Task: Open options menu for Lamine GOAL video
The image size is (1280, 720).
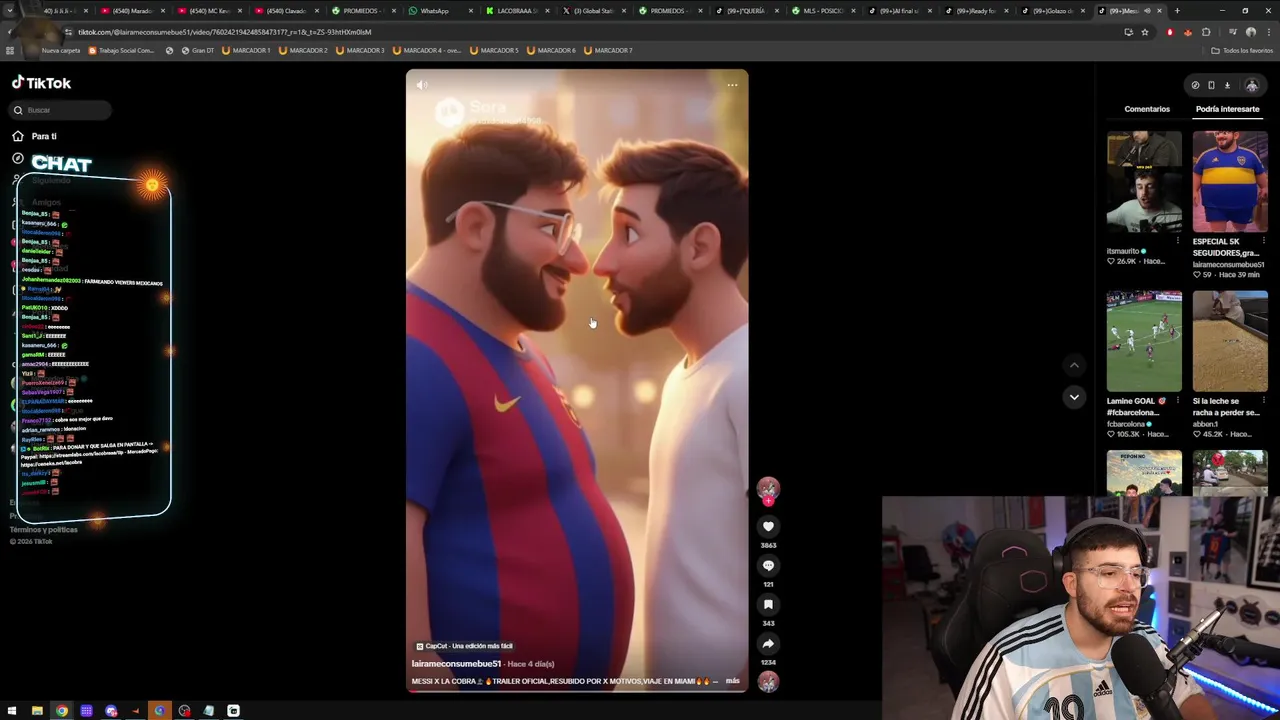Action: pyautogui.click(x=1177, y=401)
